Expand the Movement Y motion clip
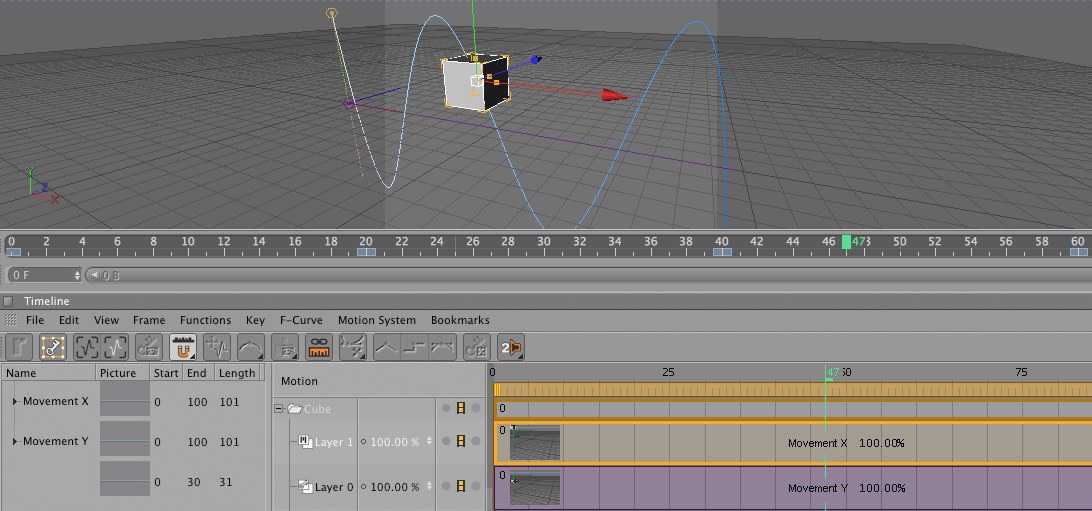 click(x=14, y=441)
